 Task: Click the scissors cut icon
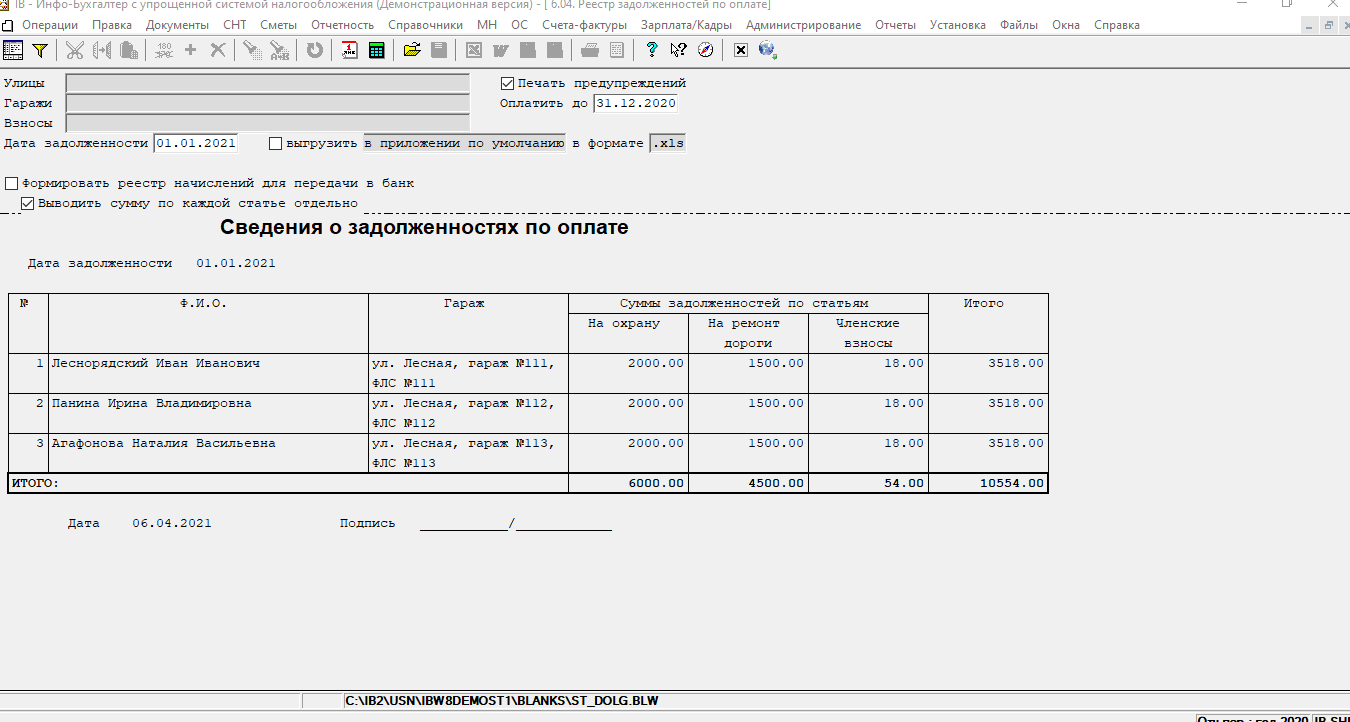tap(75, 49)
